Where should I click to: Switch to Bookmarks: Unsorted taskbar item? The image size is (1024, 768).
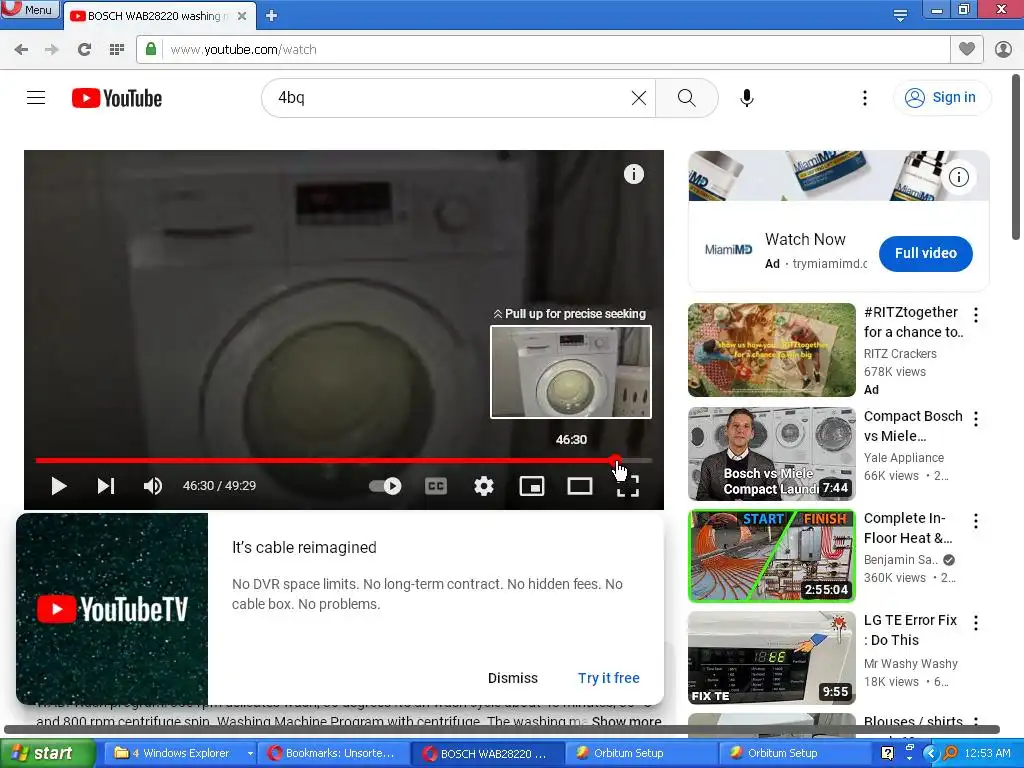click(x=333, y=753)
